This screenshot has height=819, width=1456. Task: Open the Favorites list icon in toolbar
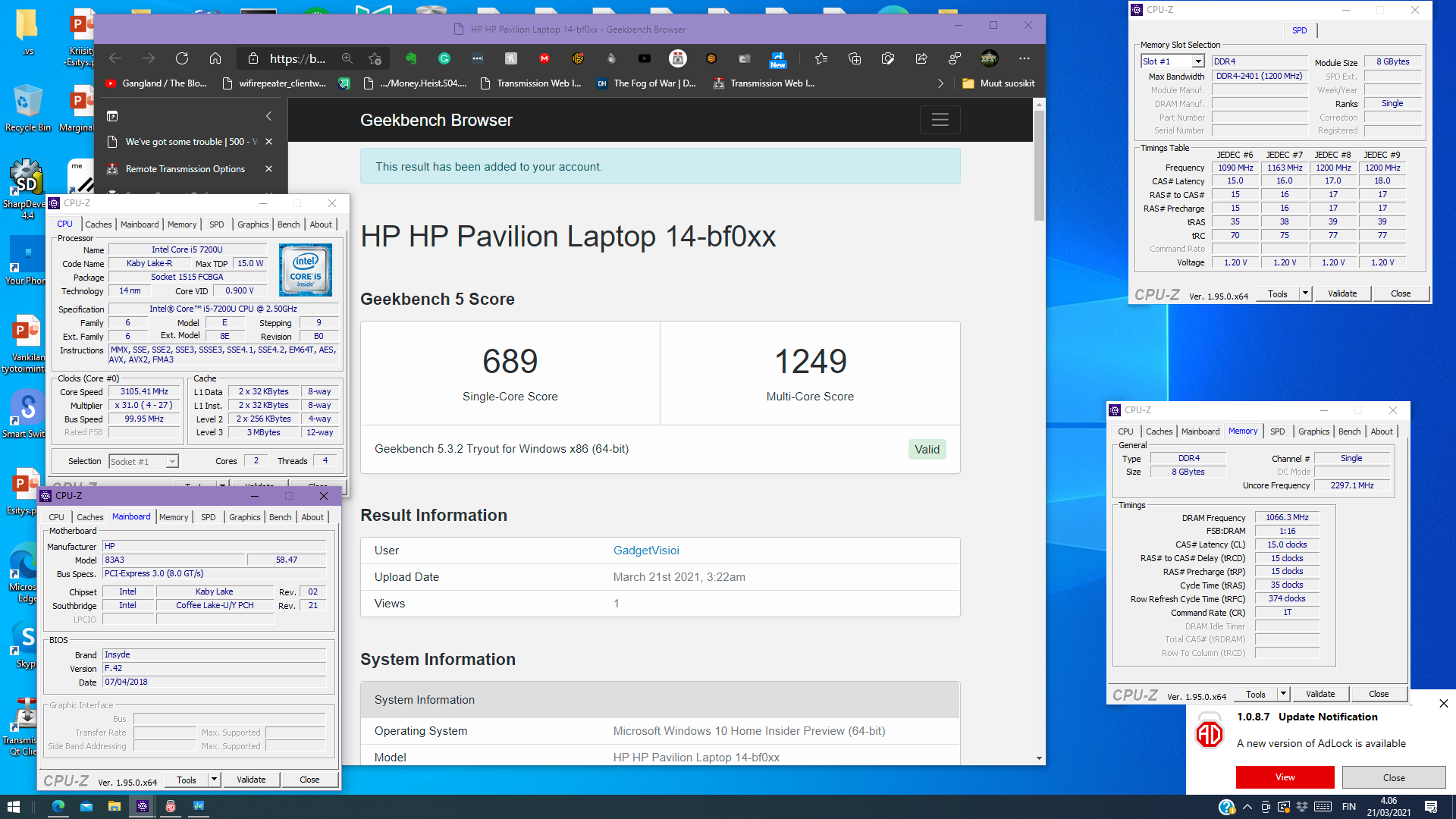point(821,58)
